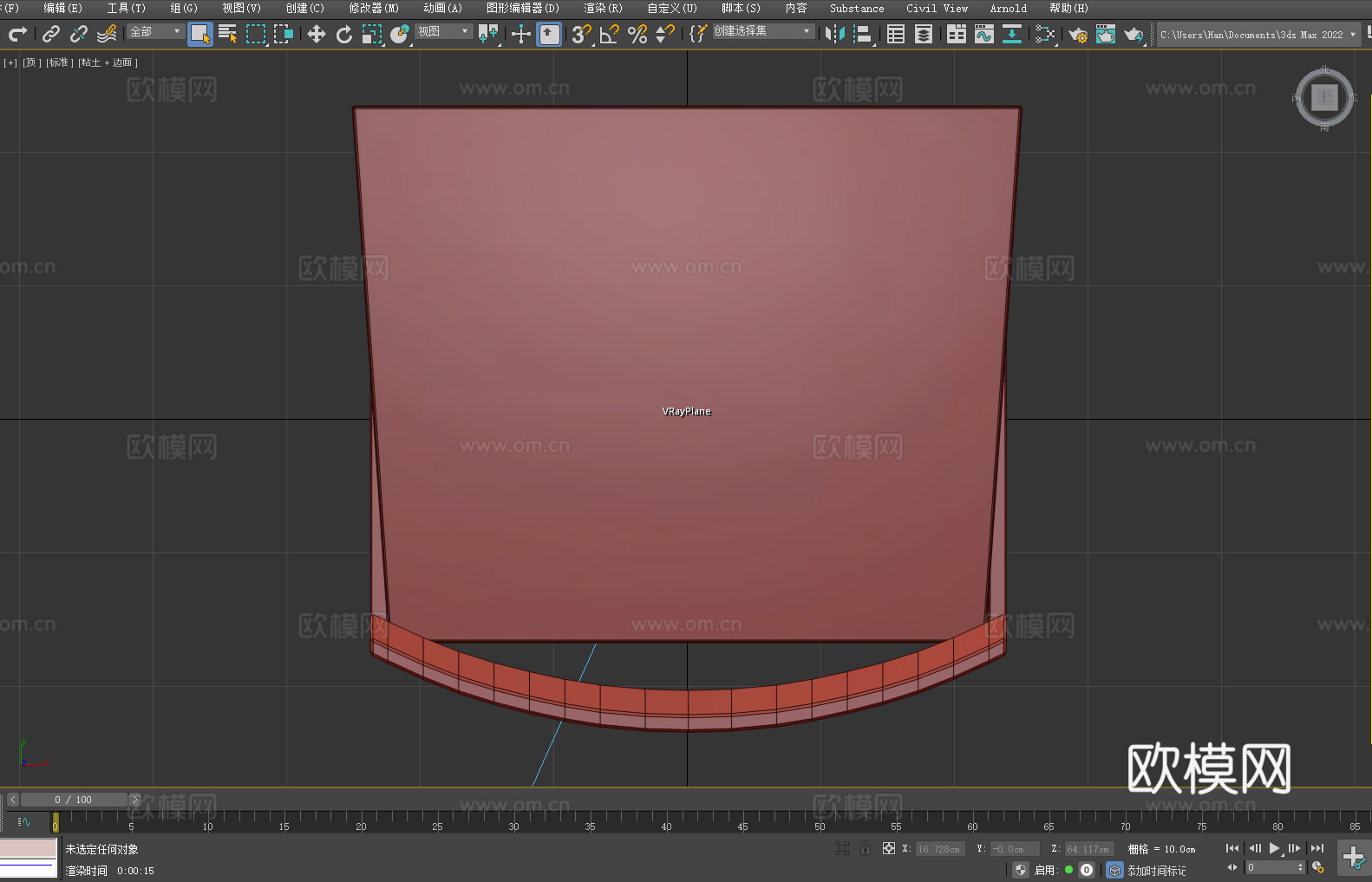Viewport: 1372px width, 882px height.
Task: Open Rendered Frame Window icon
Action: tap(1106, 34)
